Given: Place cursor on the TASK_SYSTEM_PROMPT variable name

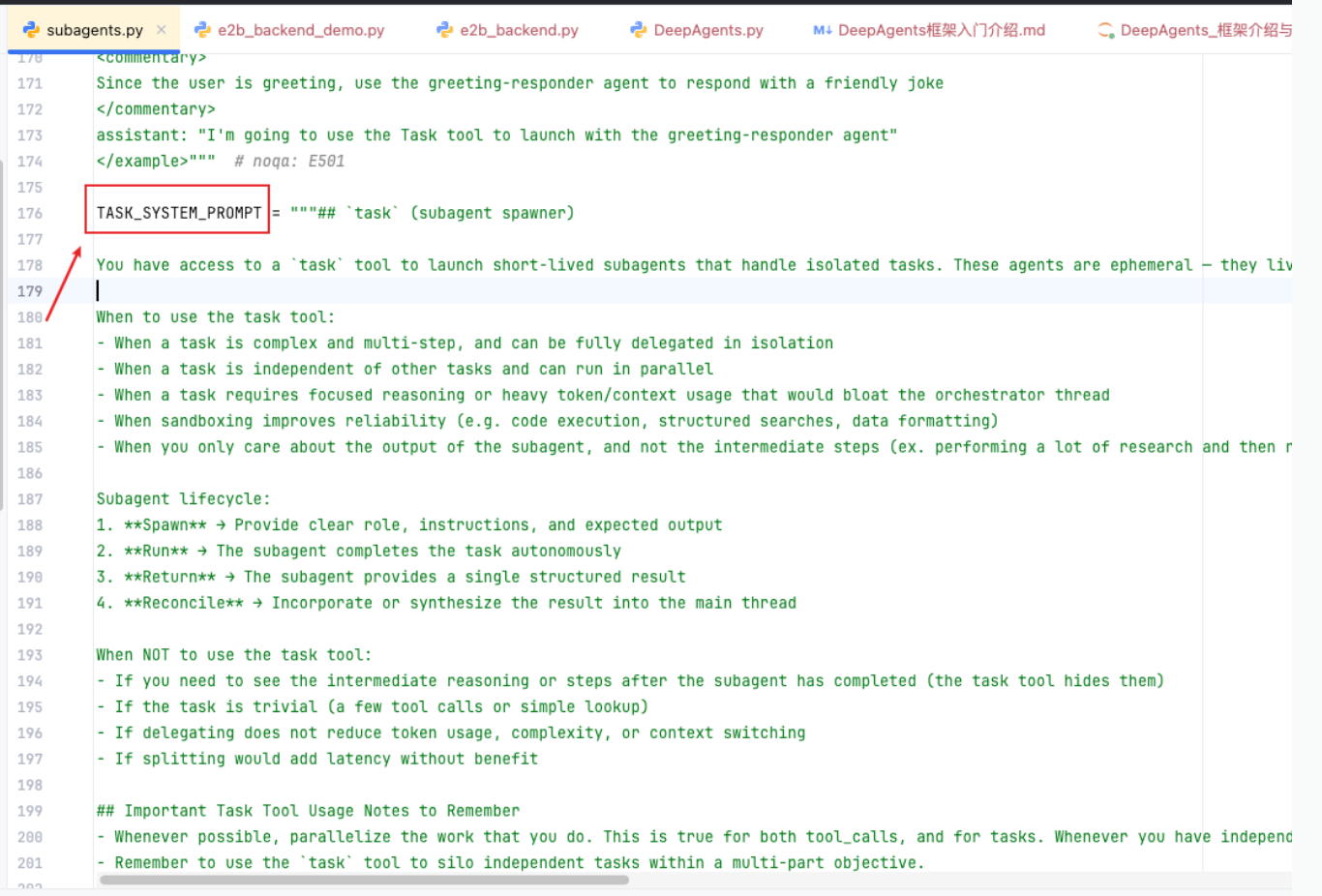Looking at the screenshot, I should 179,213.
